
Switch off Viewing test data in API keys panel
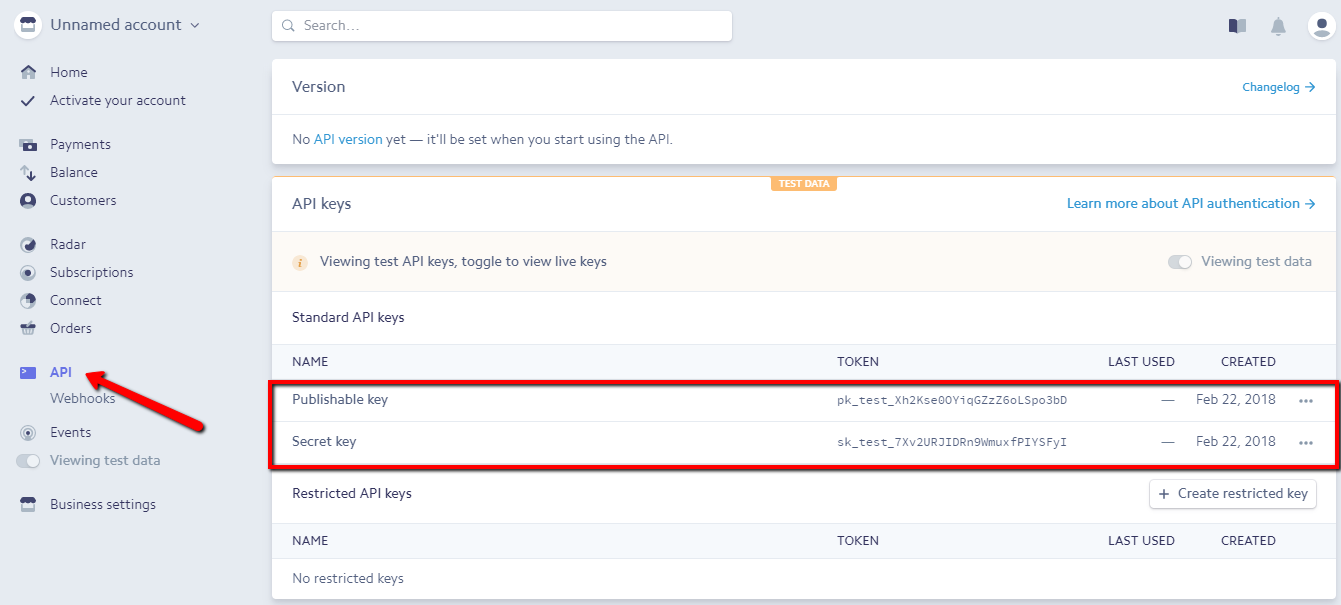(1180, 262)
